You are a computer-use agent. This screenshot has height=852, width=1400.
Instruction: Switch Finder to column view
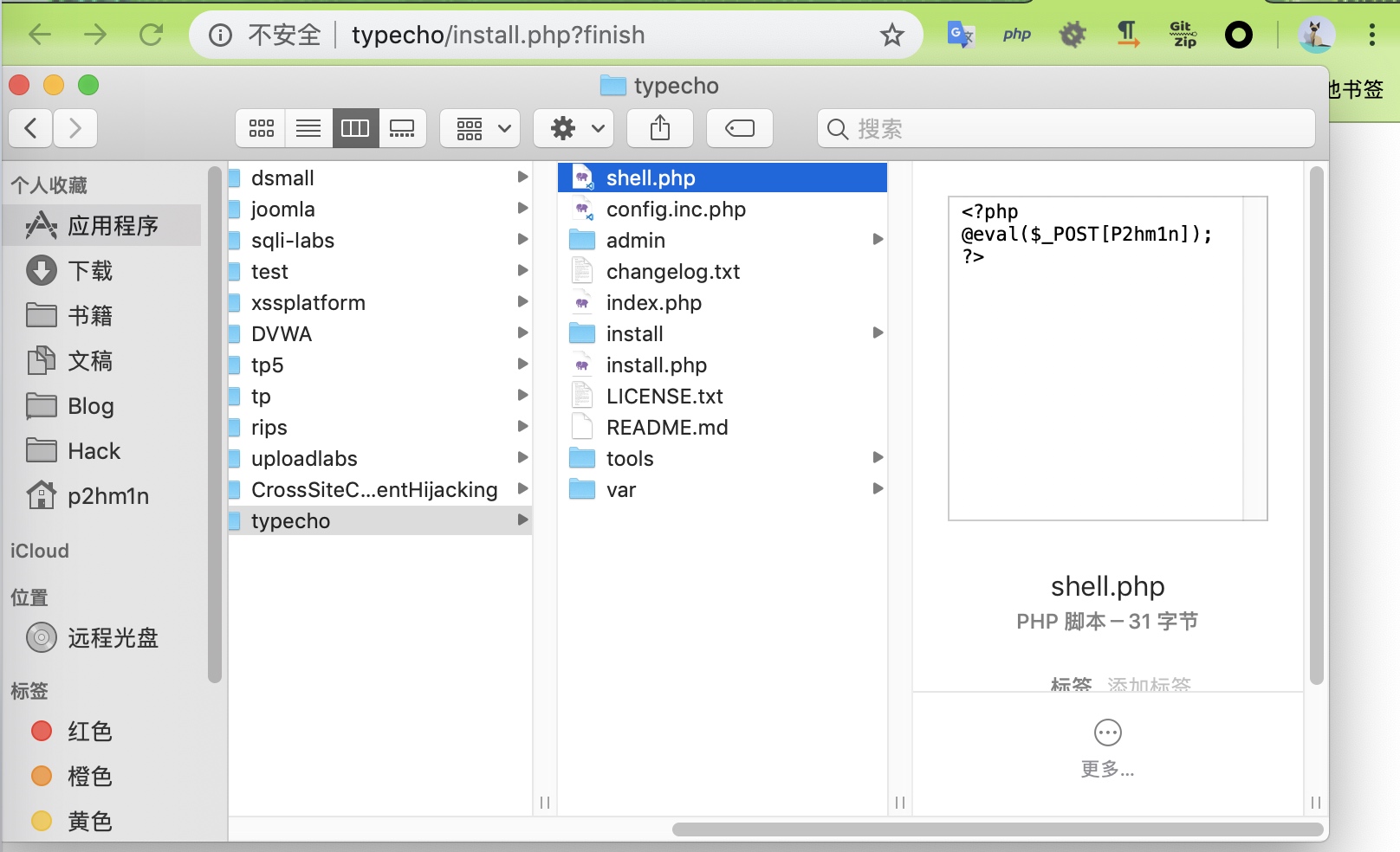(355, 129)
